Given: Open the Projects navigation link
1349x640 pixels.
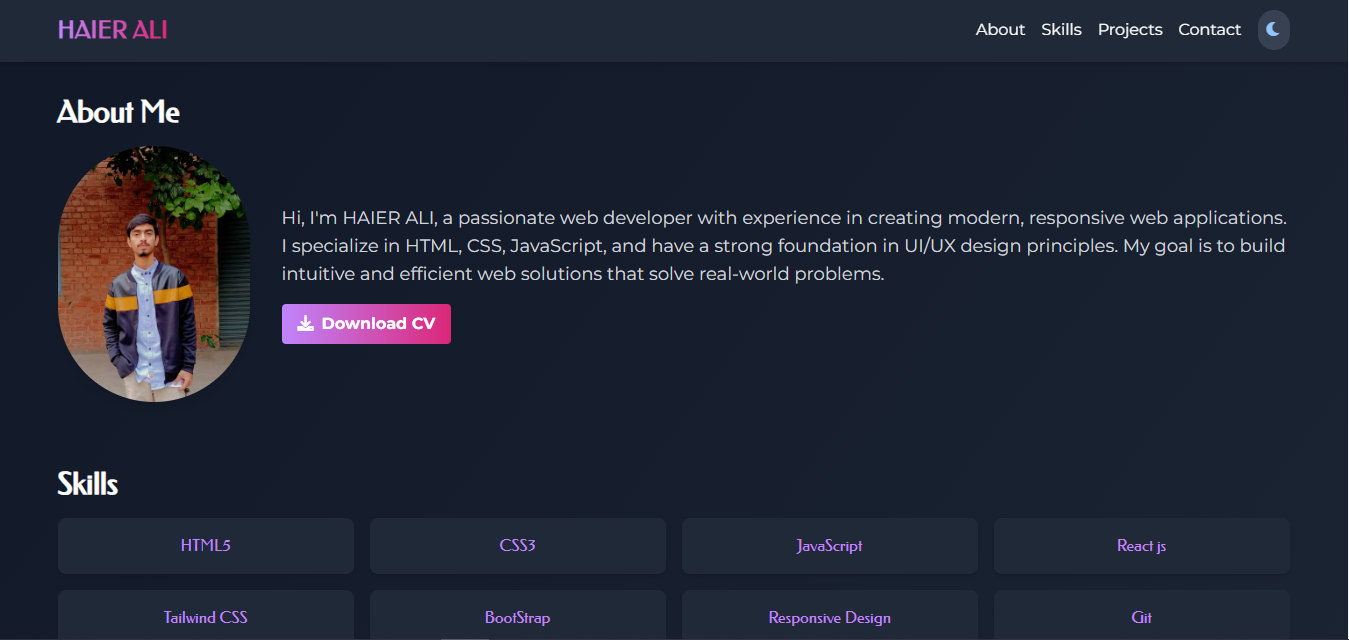Looking at the screenshot, I should coord(1129,29).
